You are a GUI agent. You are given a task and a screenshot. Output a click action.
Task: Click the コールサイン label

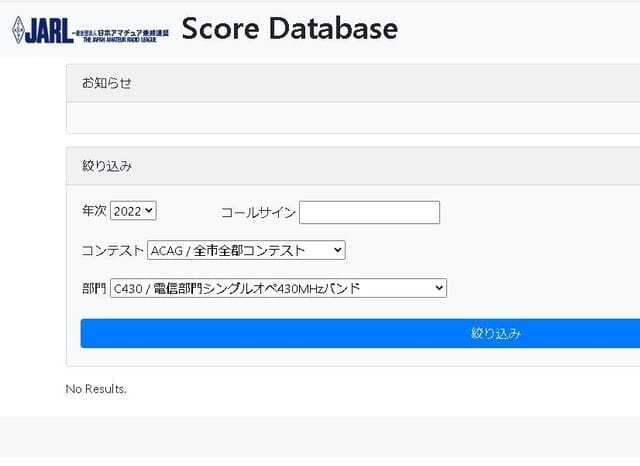[x=257, y=212]
